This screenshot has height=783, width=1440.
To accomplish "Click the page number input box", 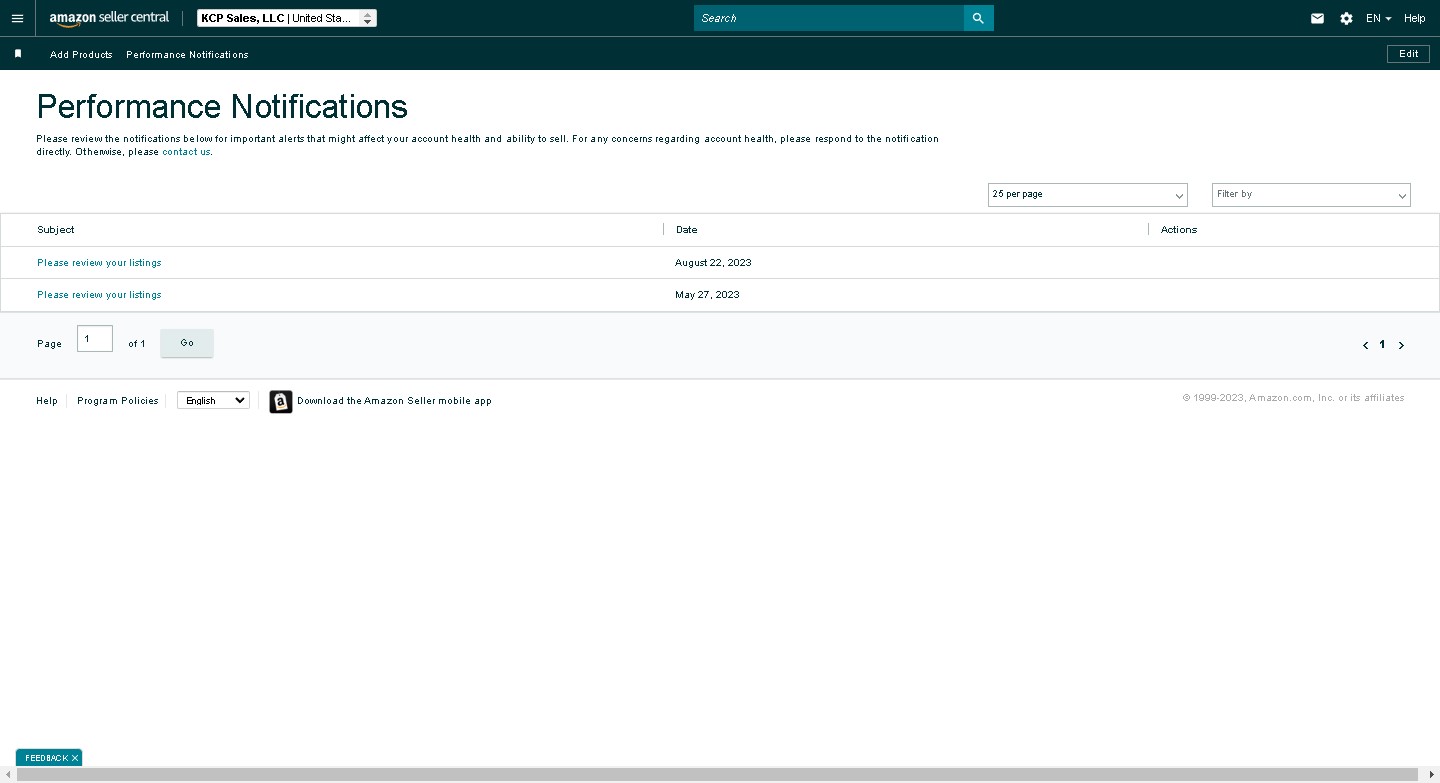I will click(x=95, y=339).
